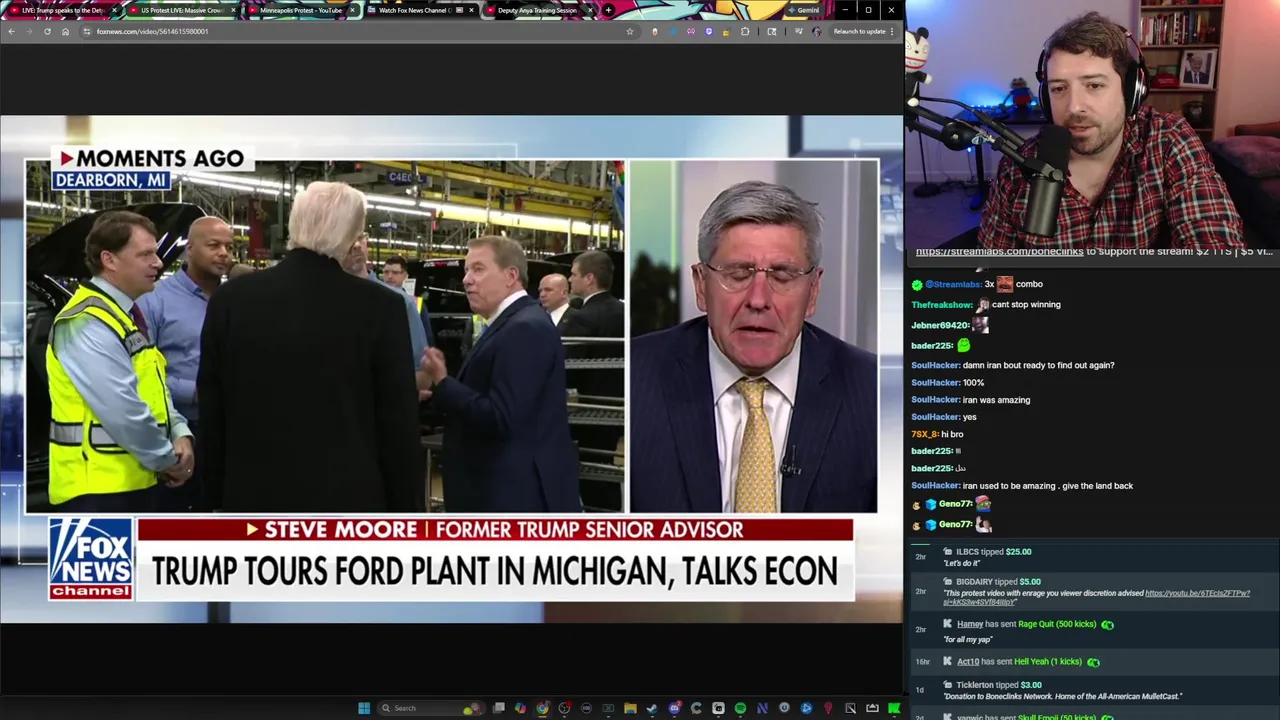Open the red map pin taskbar icon
1280x720 pixels.
point(828,708)
